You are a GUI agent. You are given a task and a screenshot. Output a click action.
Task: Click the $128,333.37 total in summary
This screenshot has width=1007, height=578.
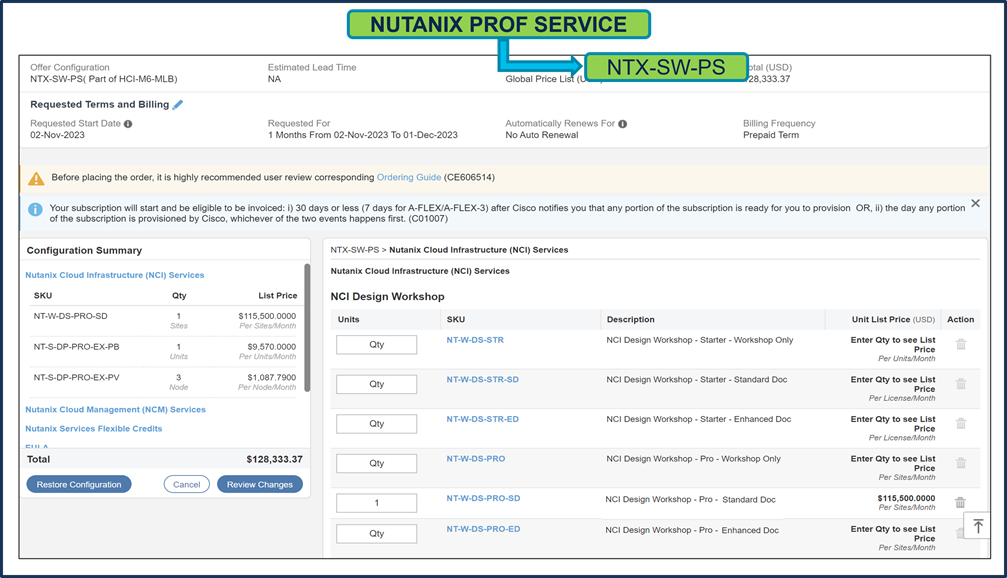[274, 459]
